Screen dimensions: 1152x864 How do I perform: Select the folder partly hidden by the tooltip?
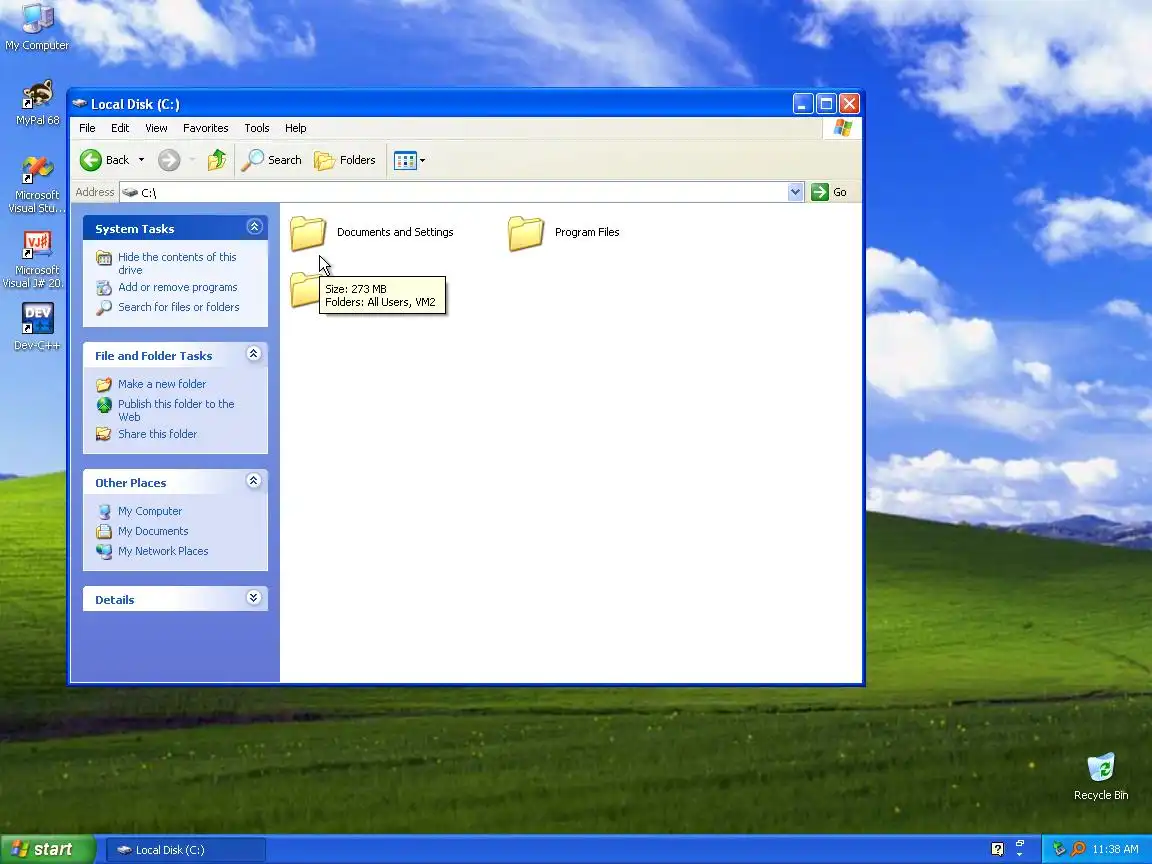click(x=303, y=289)
